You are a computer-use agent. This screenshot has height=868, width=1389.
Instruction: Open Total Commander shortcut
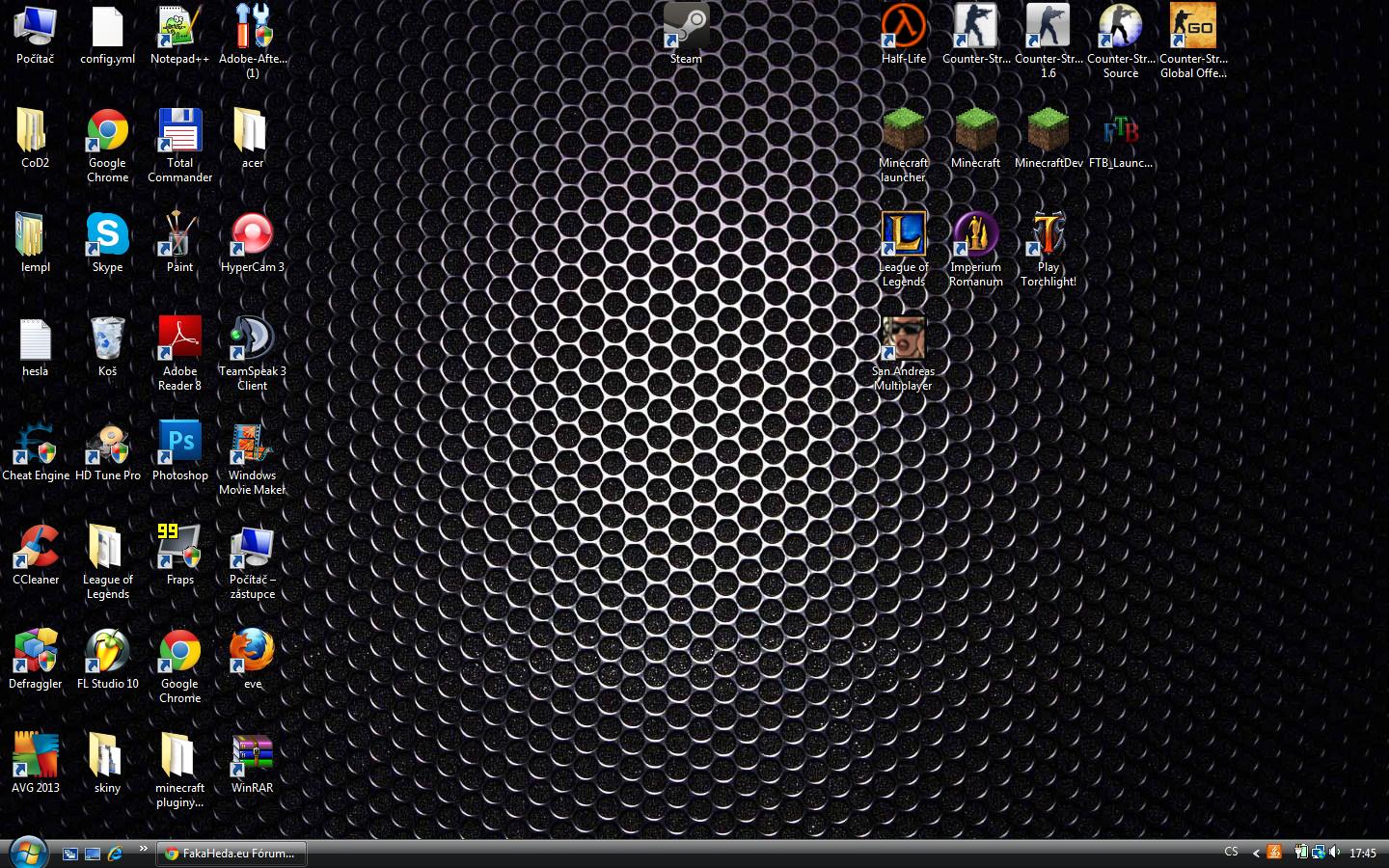[x=179, y=145]
